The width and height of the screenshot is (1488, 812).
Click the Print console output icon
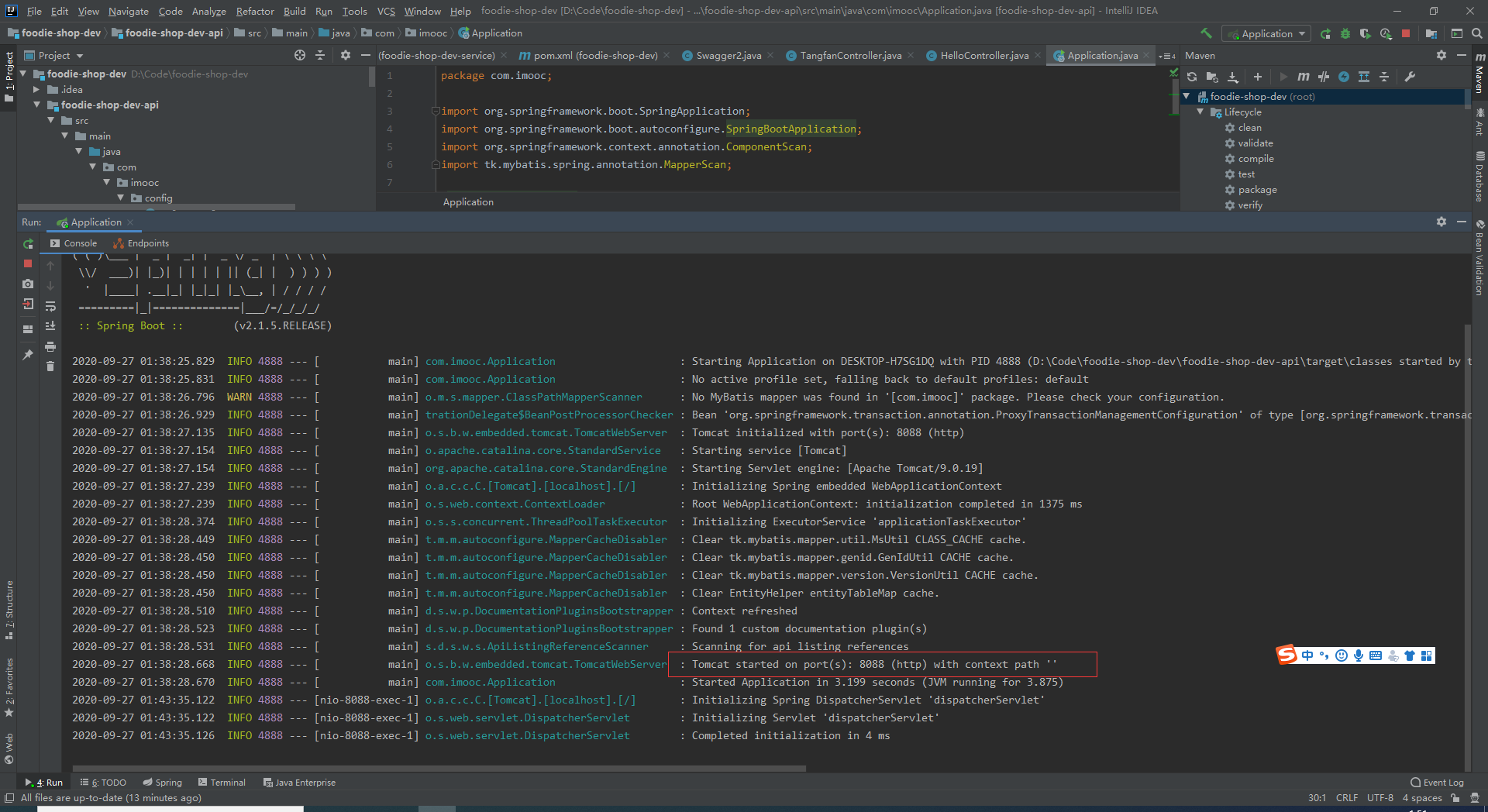point(50,346)
